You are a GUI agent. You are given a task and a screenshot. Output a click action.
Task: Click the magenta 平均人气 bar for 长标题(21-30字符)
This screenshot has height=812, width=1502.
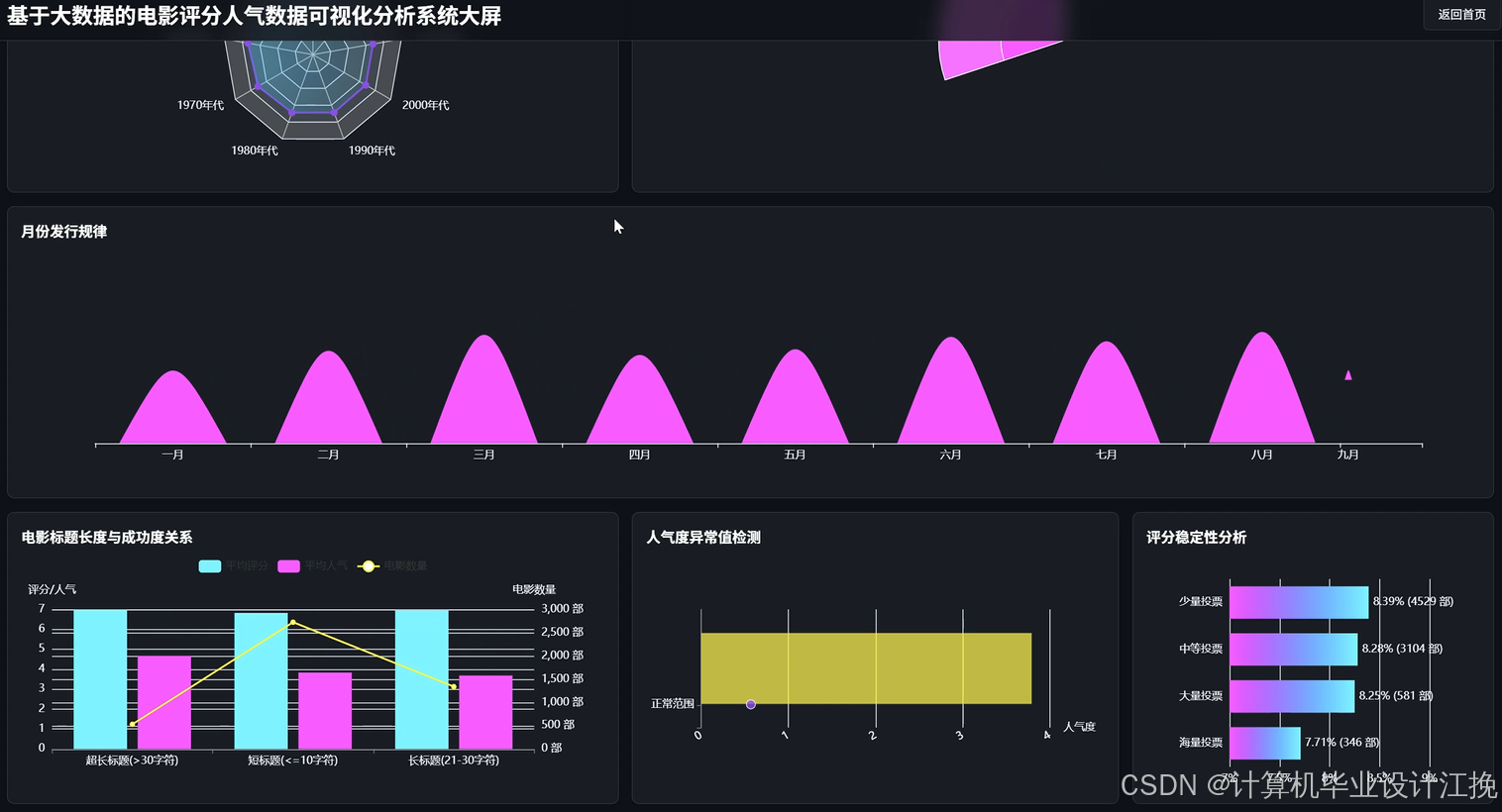coord(485,712)
